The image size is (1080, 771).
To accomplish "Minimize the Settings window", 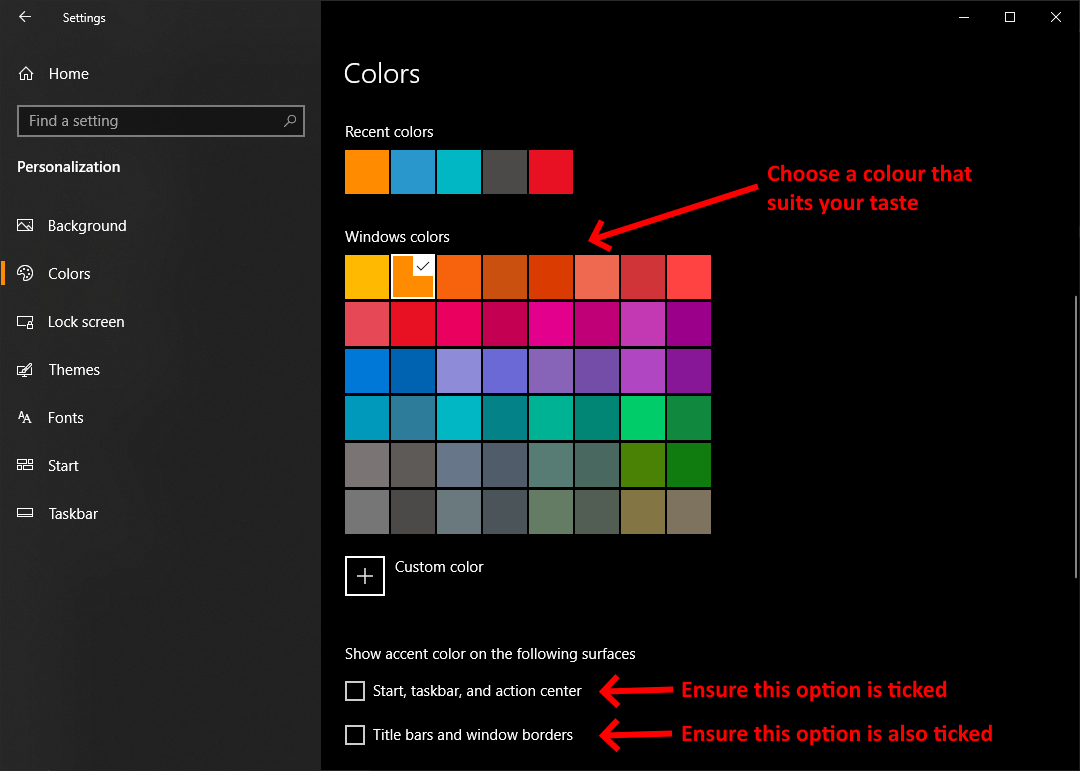I will pyautogui.click(x=964, y=17).
